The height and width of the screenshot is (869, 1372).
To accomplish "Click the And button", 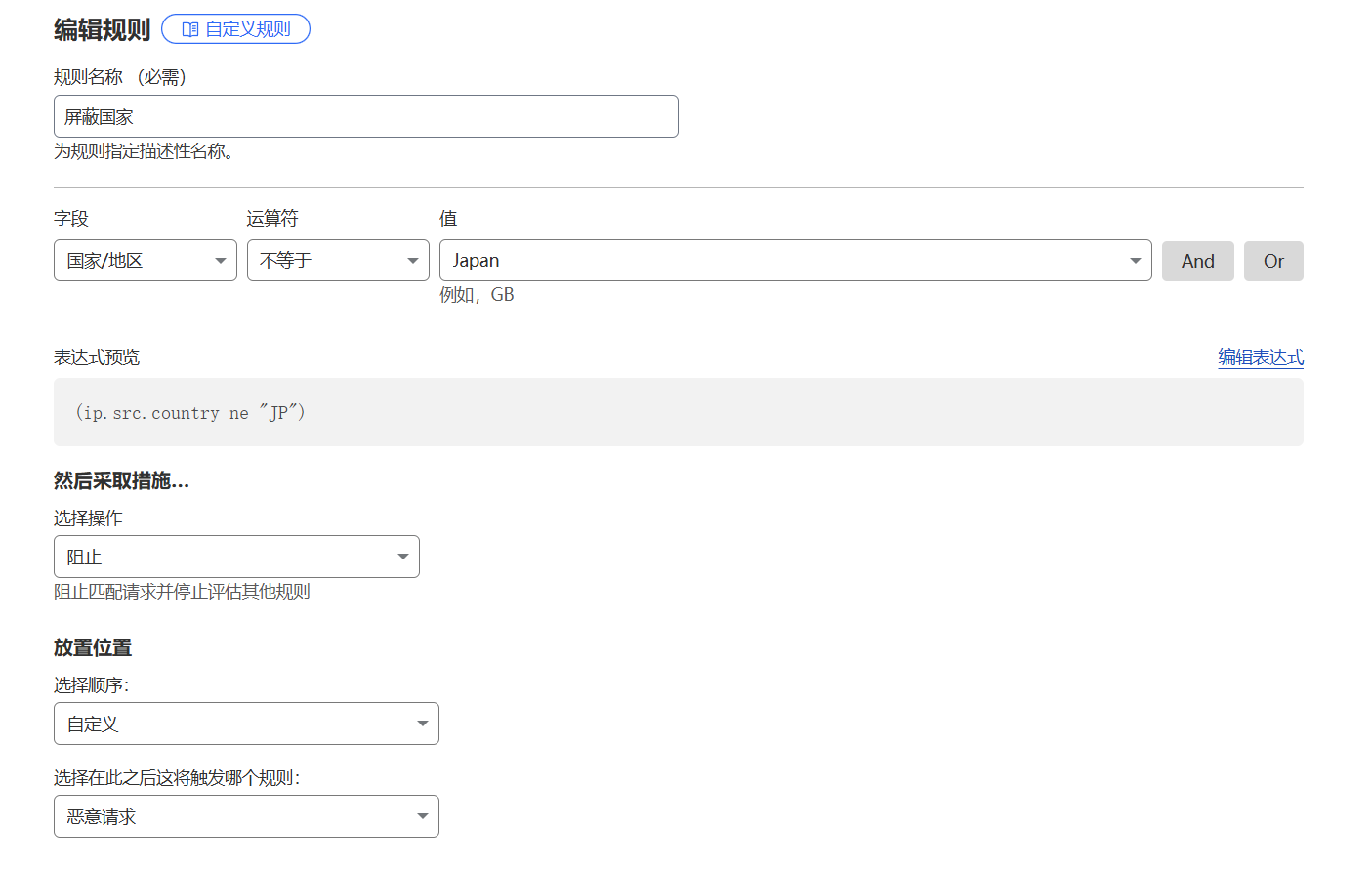I will pyautogui.click(x=1197, y=262).
